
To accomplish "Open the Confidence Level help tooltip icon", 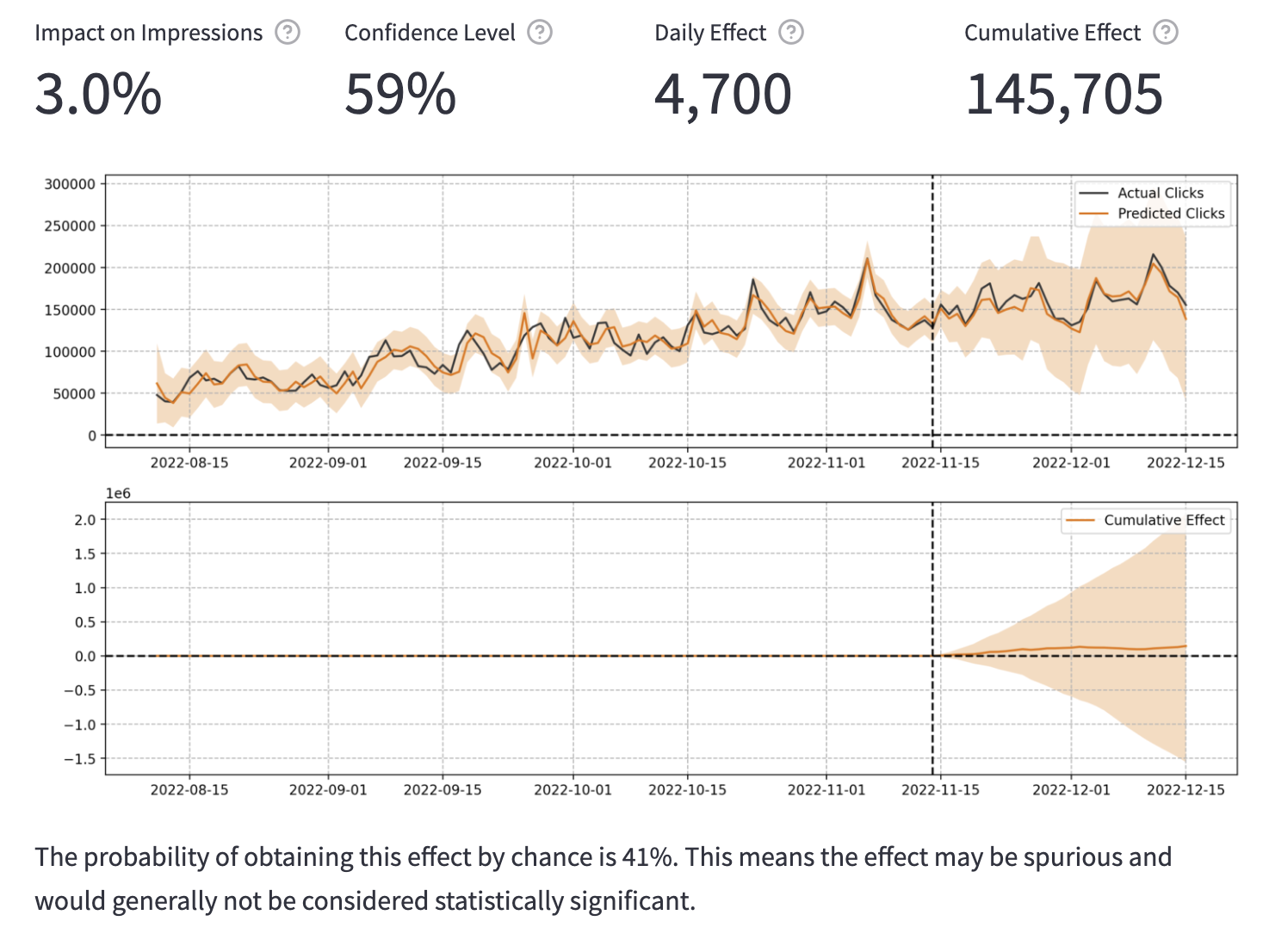I will pos(540,33).
